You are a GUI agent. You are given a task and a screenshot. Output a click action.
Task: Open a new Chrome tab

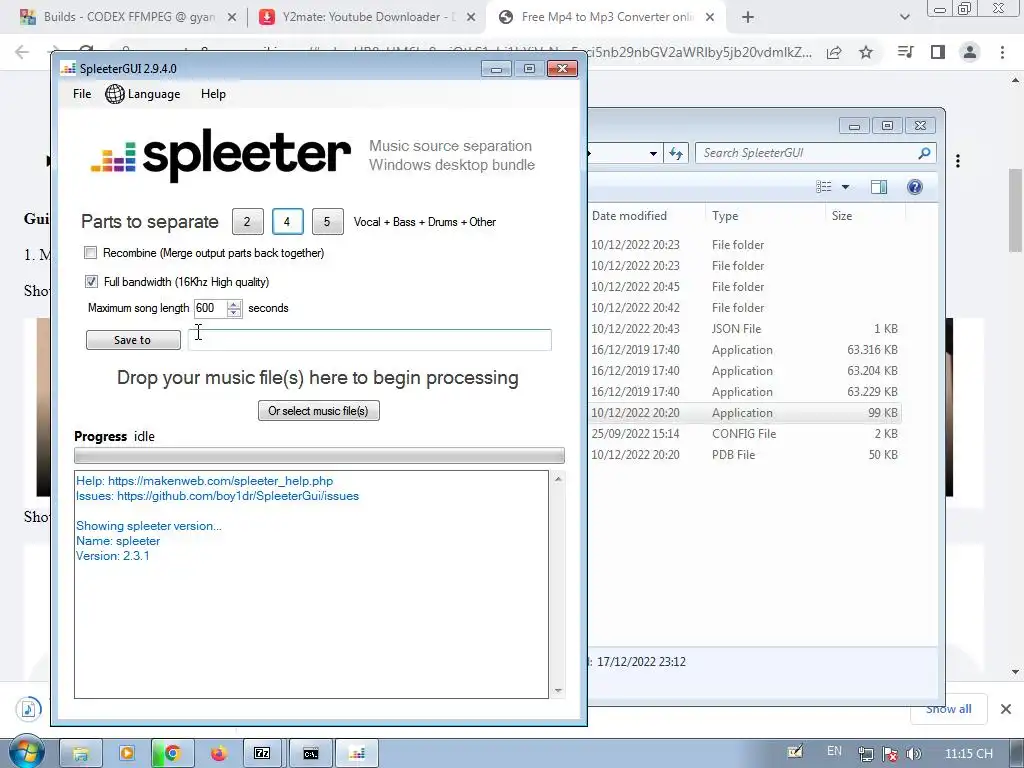point(748,18)
